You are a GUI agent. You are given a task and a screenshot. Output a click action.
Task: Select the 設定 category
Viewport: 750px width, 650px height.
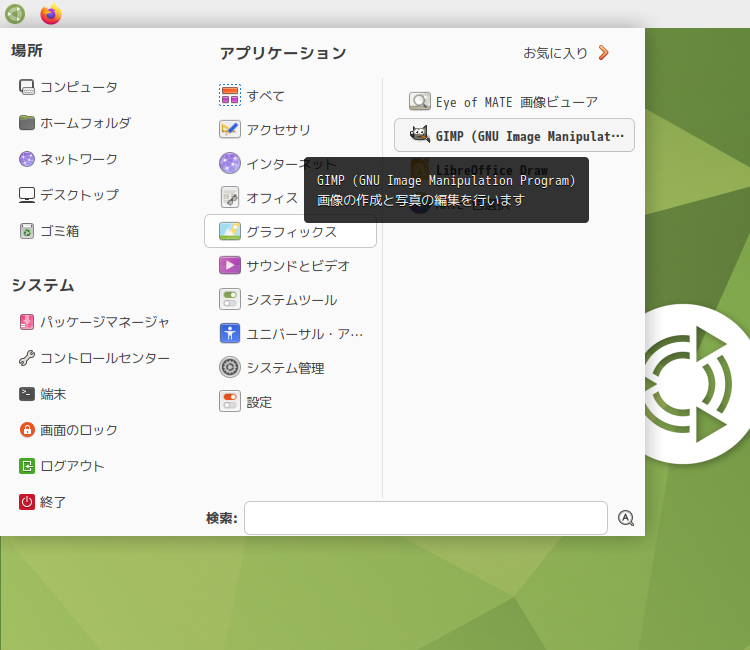click(x=290, y=402)
